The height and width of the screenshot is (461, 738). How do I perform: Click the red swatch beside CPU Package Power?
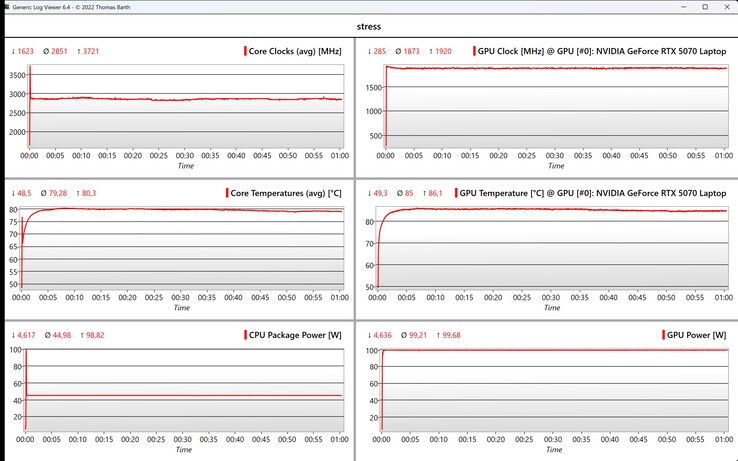click(x=245, y=335)
